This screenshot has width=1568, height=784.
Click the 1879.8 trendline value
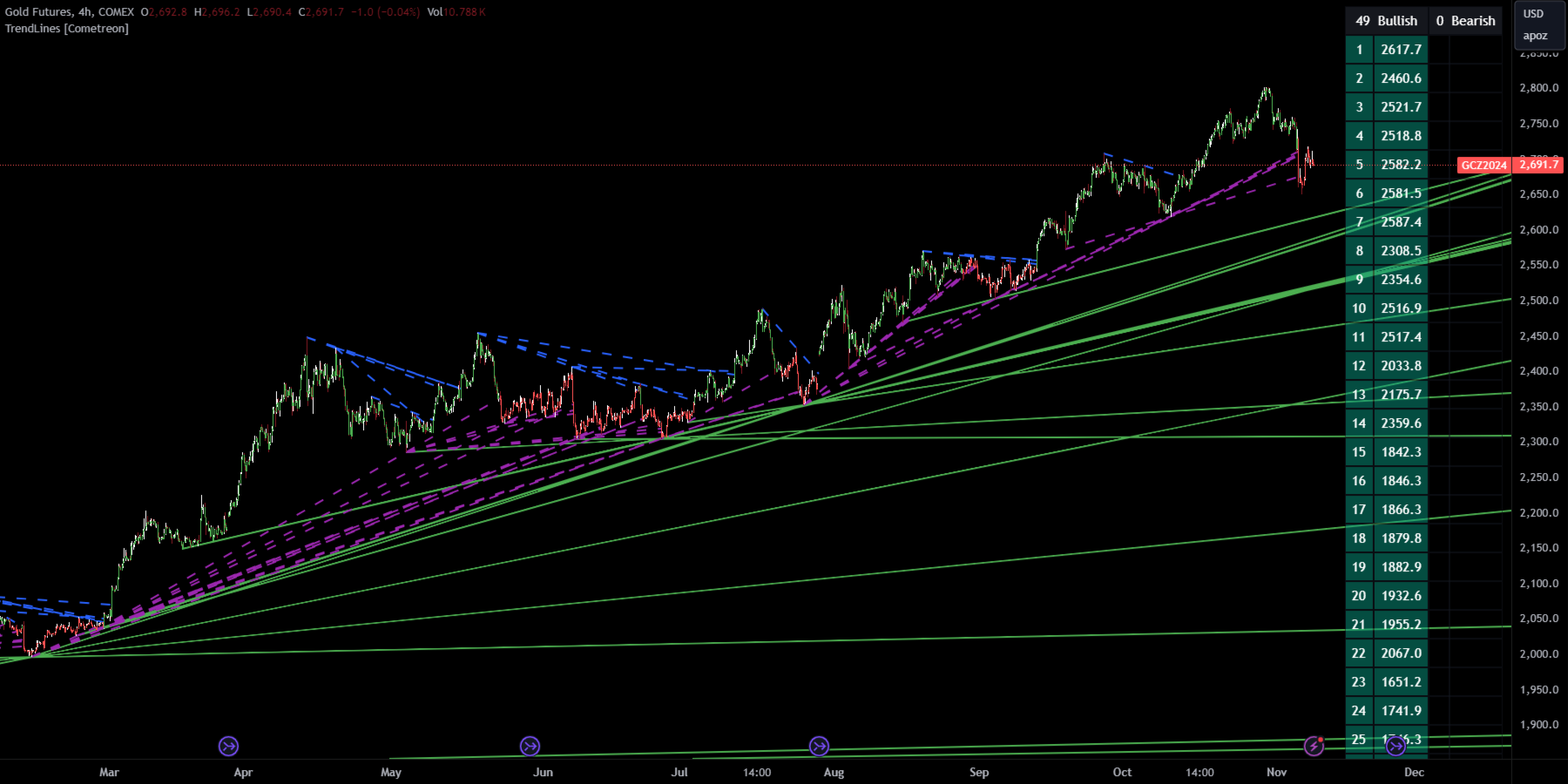[x=1401, y=538]
